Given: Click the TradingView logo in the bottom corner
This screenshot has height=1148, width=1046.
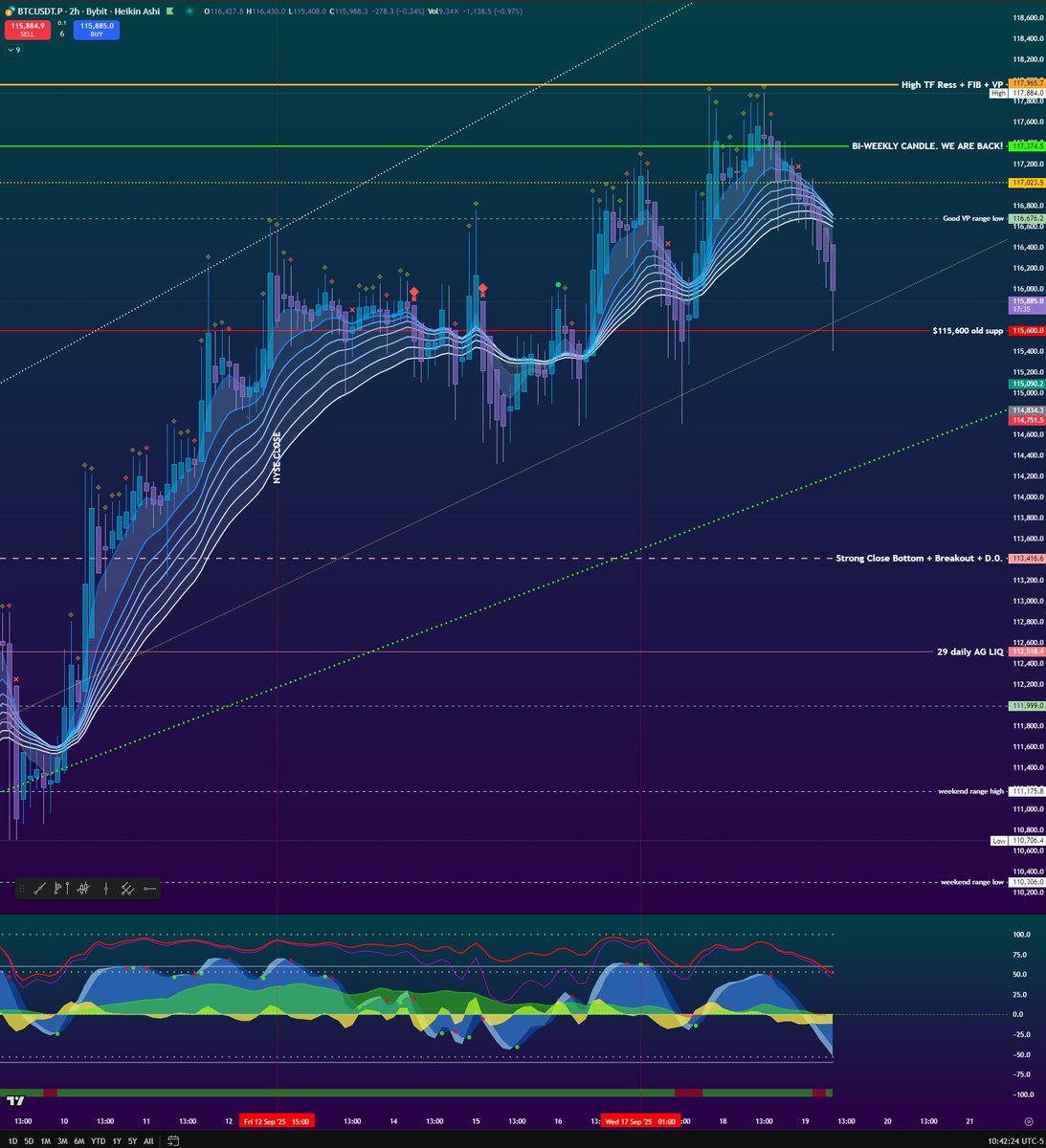Looking at the screenshot, I should tap(16, 1102).
